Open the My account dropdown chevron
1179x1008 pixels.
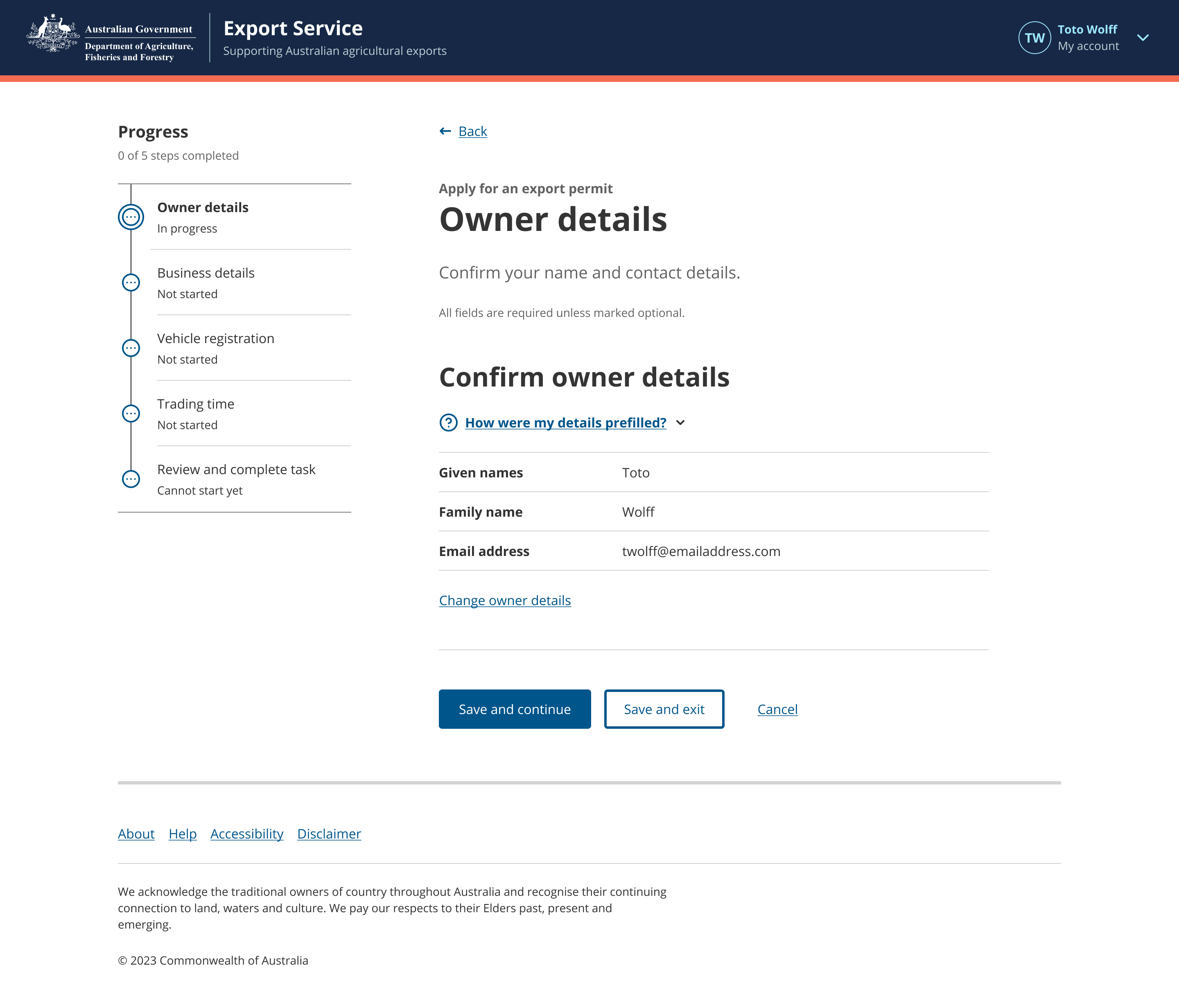tap(1143, 38)
